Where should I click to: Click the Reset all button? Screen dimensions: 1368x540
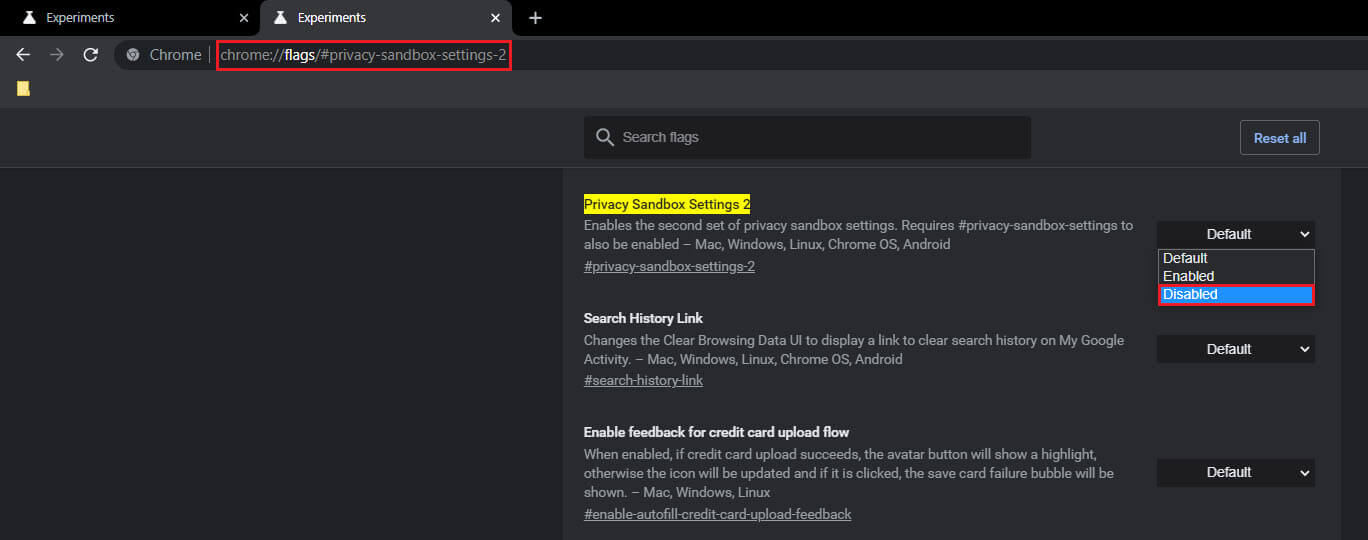pos(1280,138)
